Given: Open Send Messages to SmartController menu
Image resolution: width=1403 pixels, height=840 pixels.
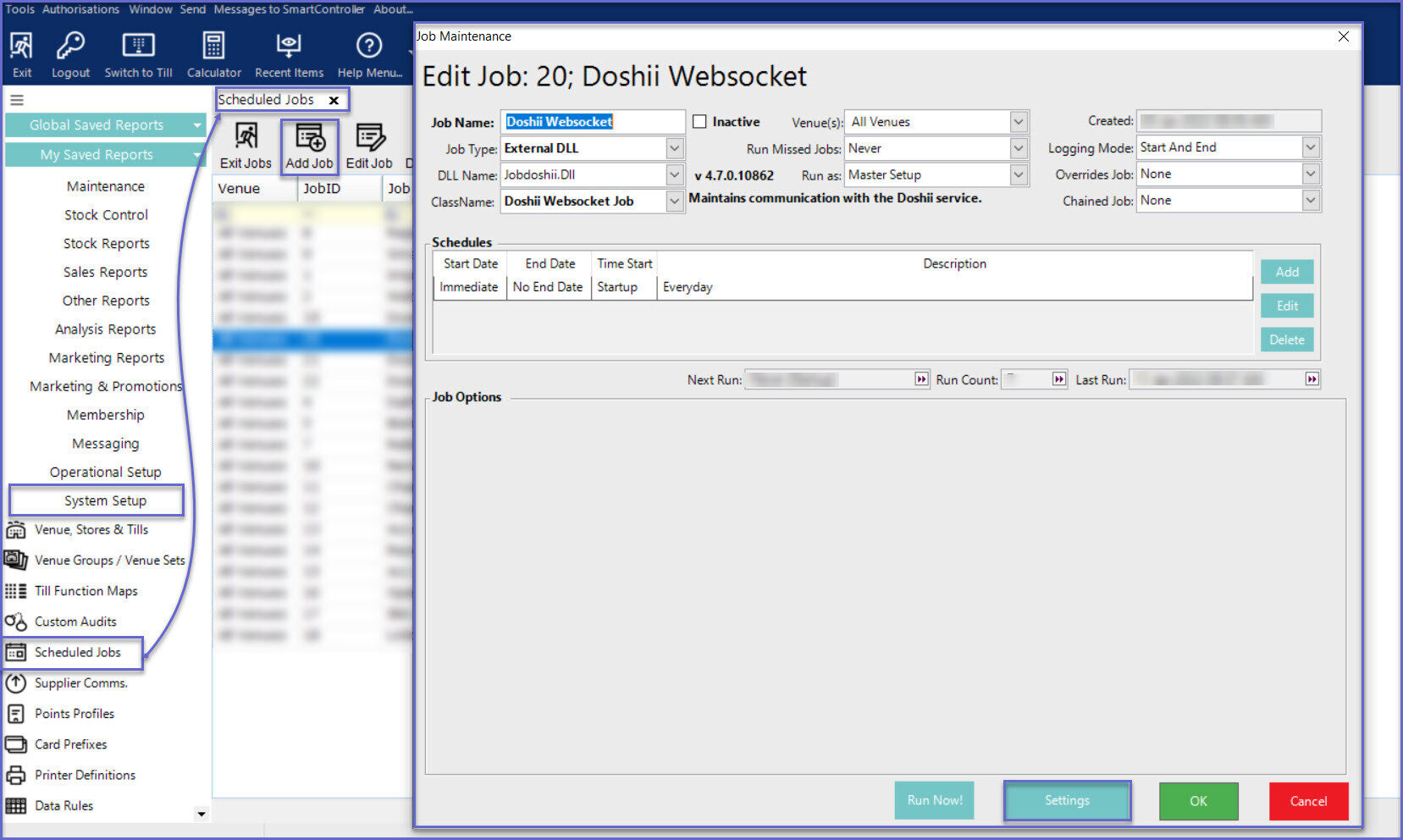Looking at the screenshot, I should click(272, 9).
